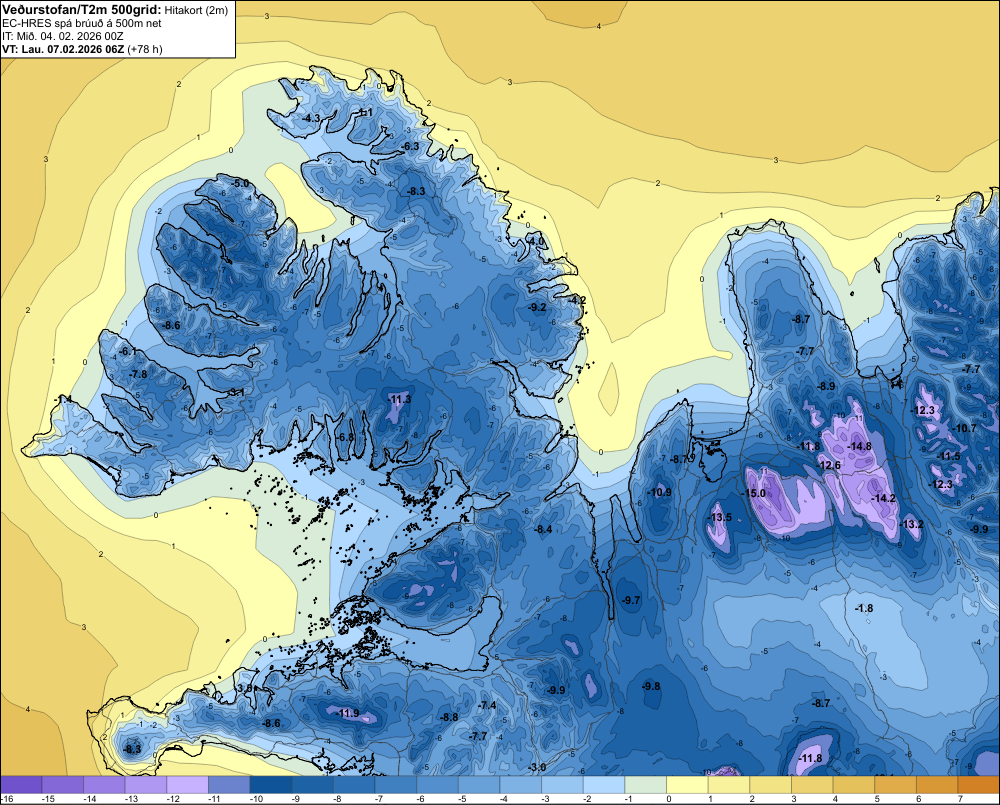This screenshot has width=1000, height=805.
Task: Click the -9.7 temperature value
Action: [x=631, y=600]
